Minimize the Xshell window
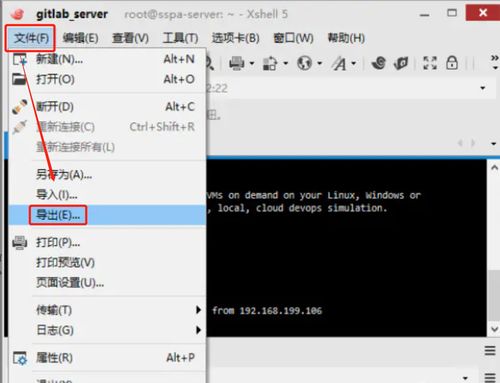The height and width of the screenshot is (383, 500). point(424,14)
